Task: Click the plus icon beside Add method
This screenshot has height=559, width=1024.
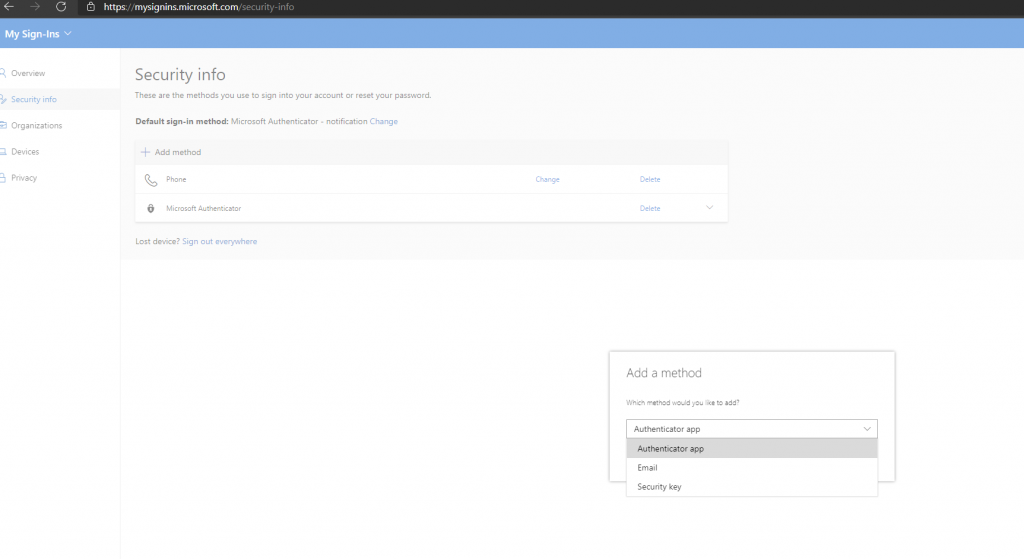Action: point(145,152)
